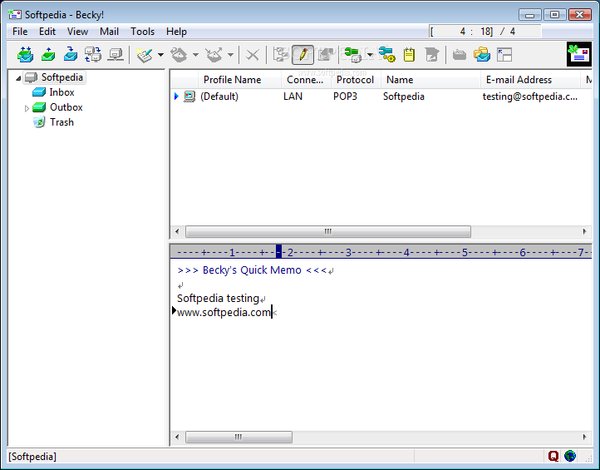Click the Compose new message icon

tap(144, 54)
